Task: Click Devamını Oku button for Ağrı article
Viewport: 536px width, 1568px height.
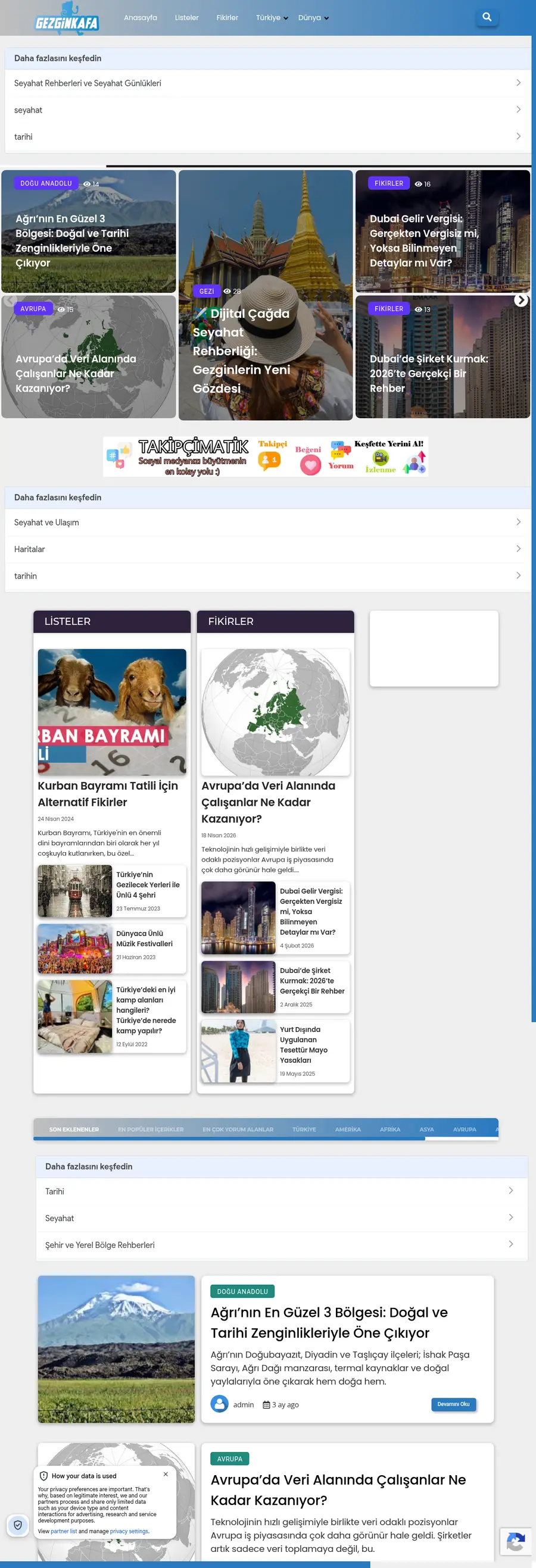Action: click(453, 1404)
